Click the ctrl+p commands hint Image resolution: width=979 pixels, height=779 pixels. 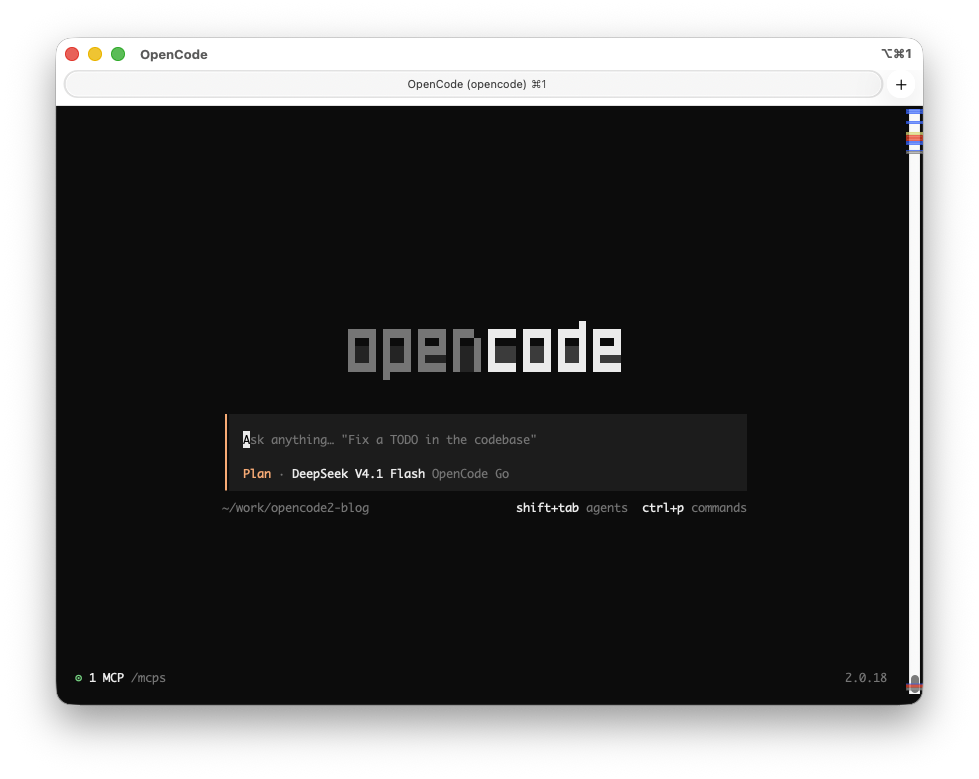pyautogui.click(x=694, y=507)
